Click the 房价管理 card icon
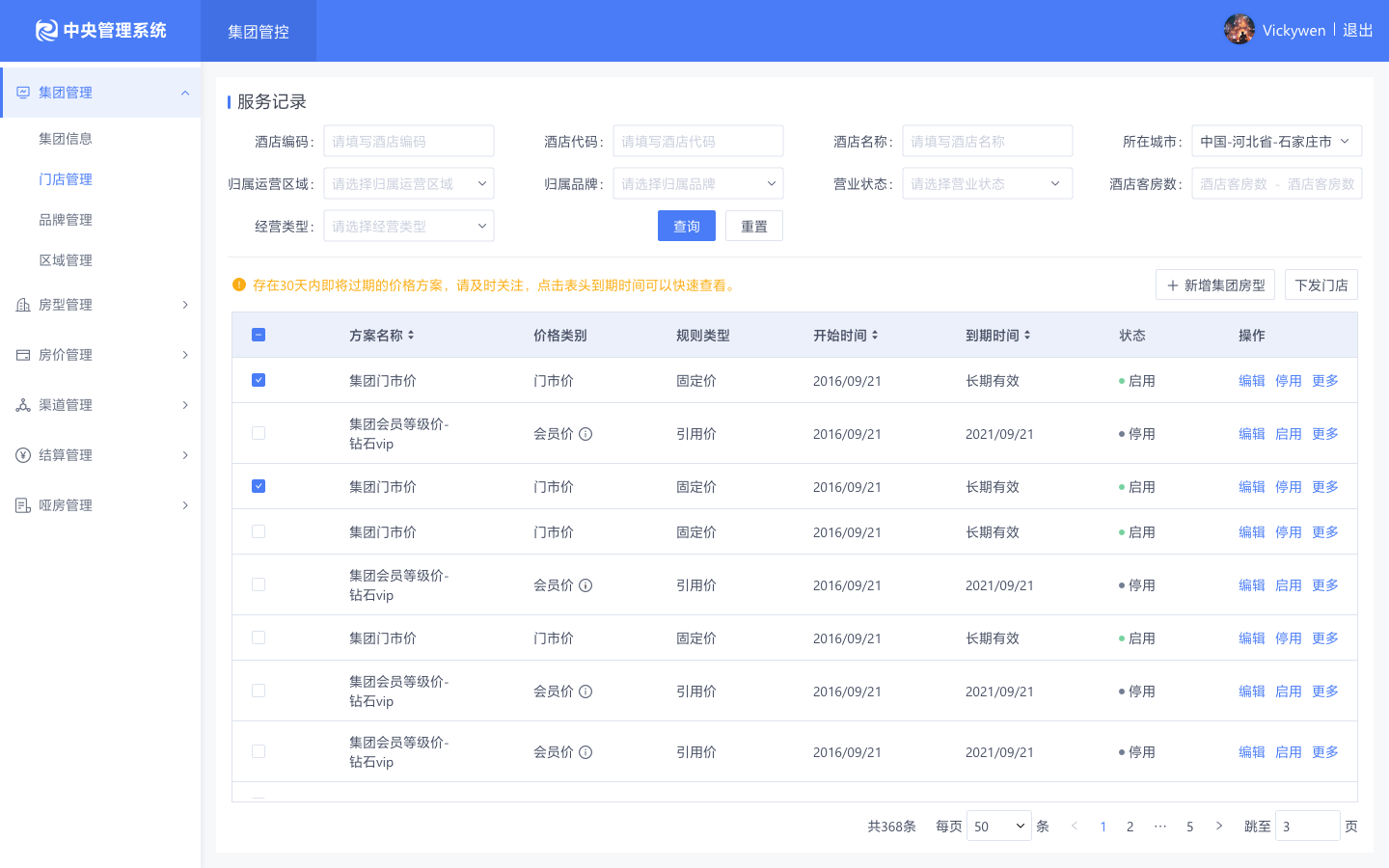The width and height of the screenshot is (1389, 868). [x=23, y=355]
